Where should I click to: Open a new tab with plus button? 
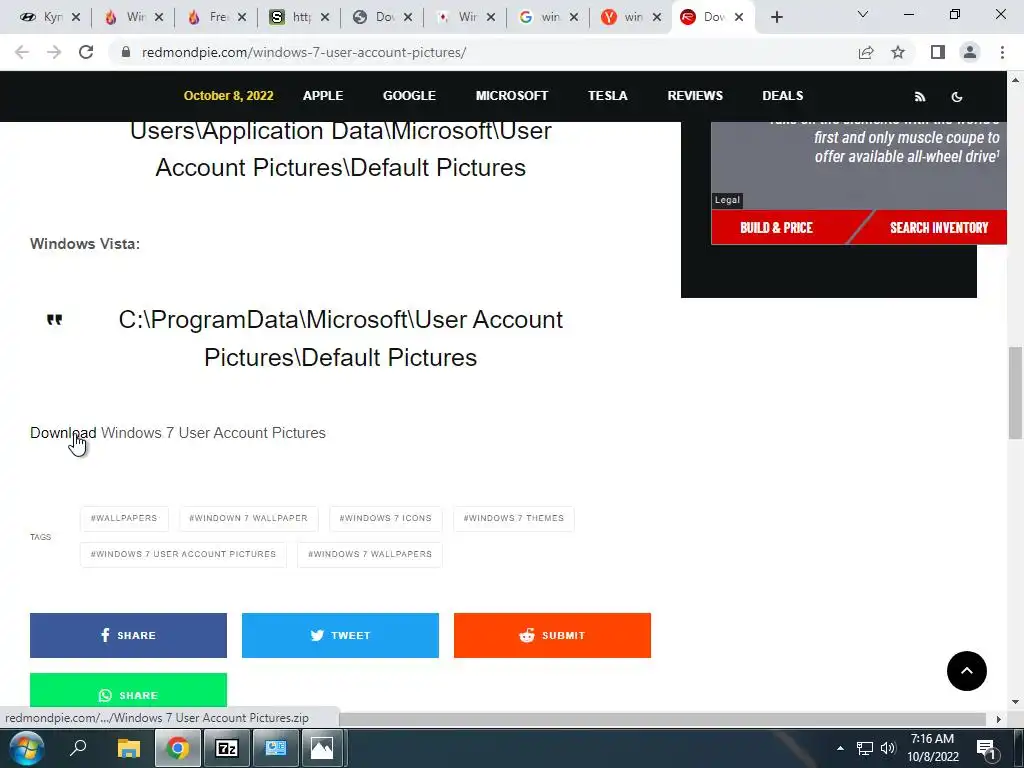776,17
